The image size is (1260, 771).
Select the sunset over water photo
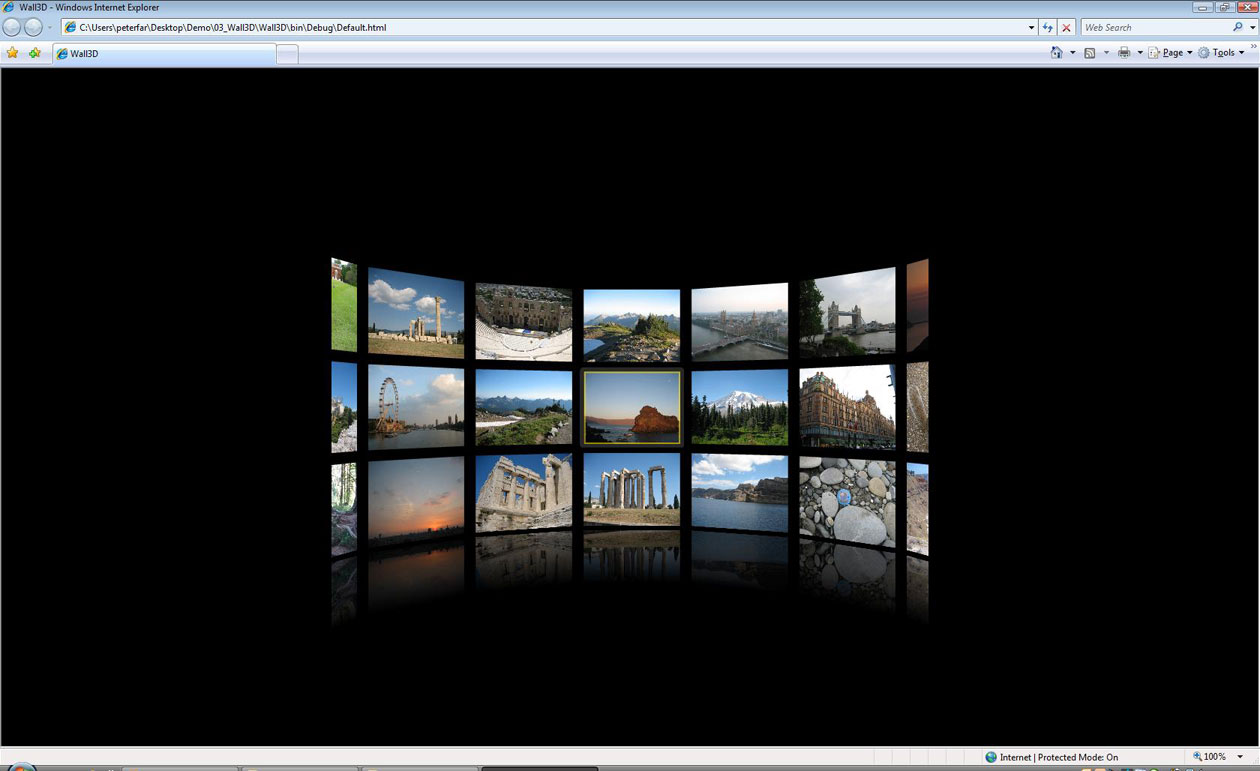coord(416,501)
